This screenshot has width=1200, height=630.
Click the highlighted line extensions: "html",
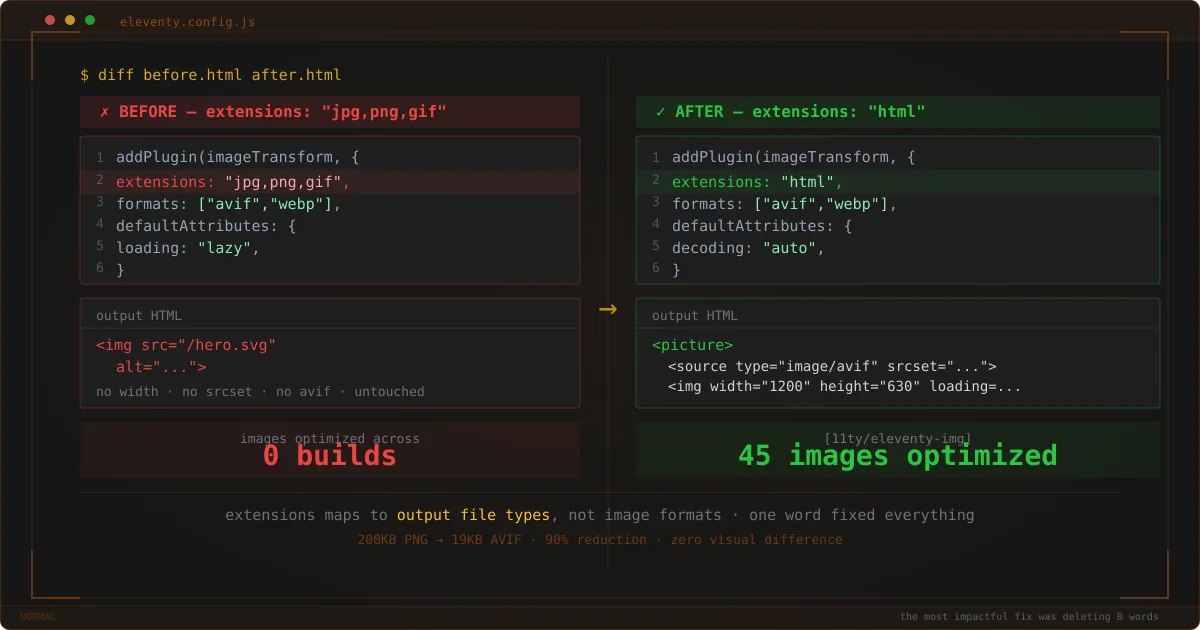tap(898, 182)
